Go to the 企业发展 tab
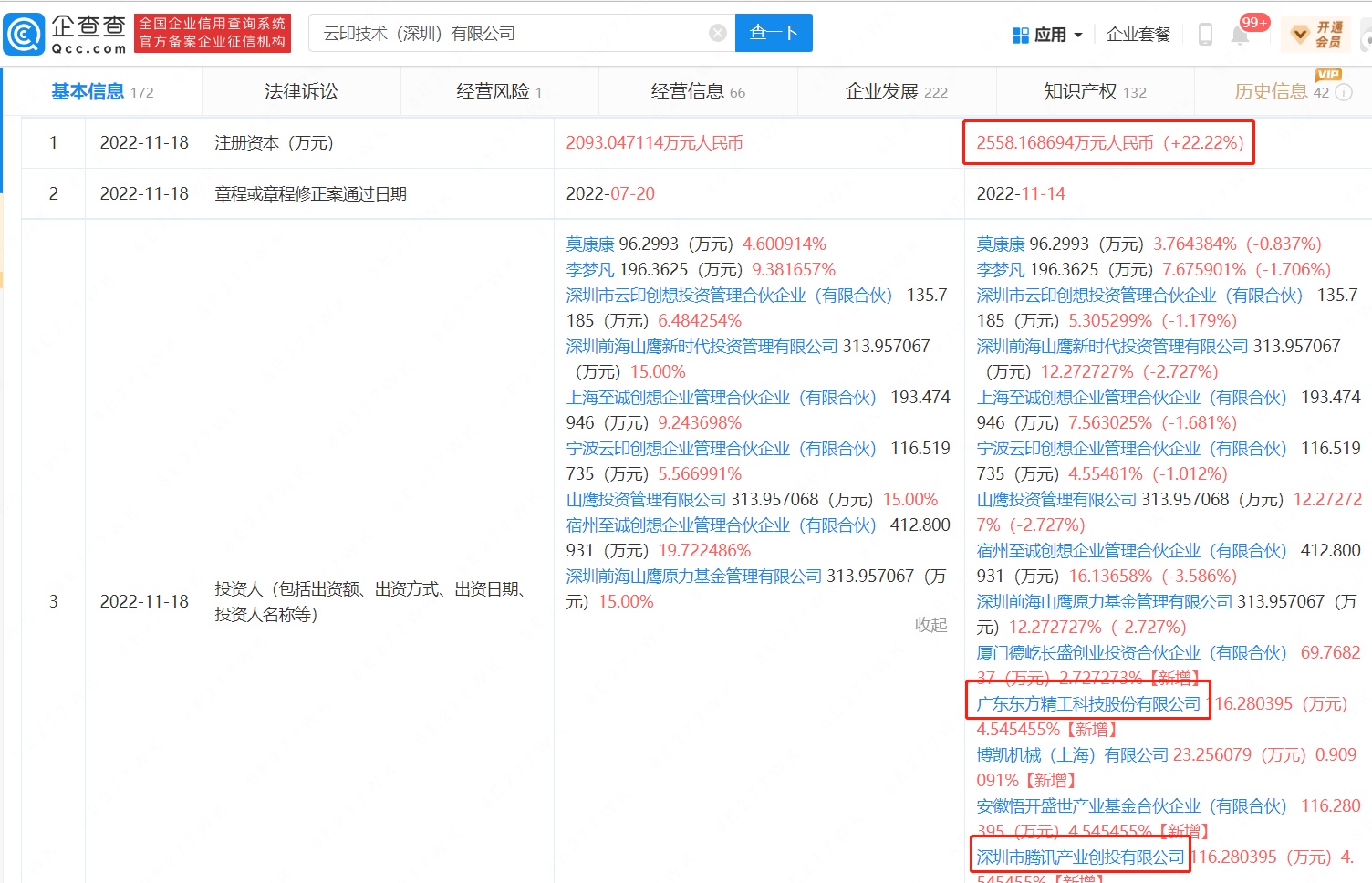The image size is (1372, 883). point(881,92)
